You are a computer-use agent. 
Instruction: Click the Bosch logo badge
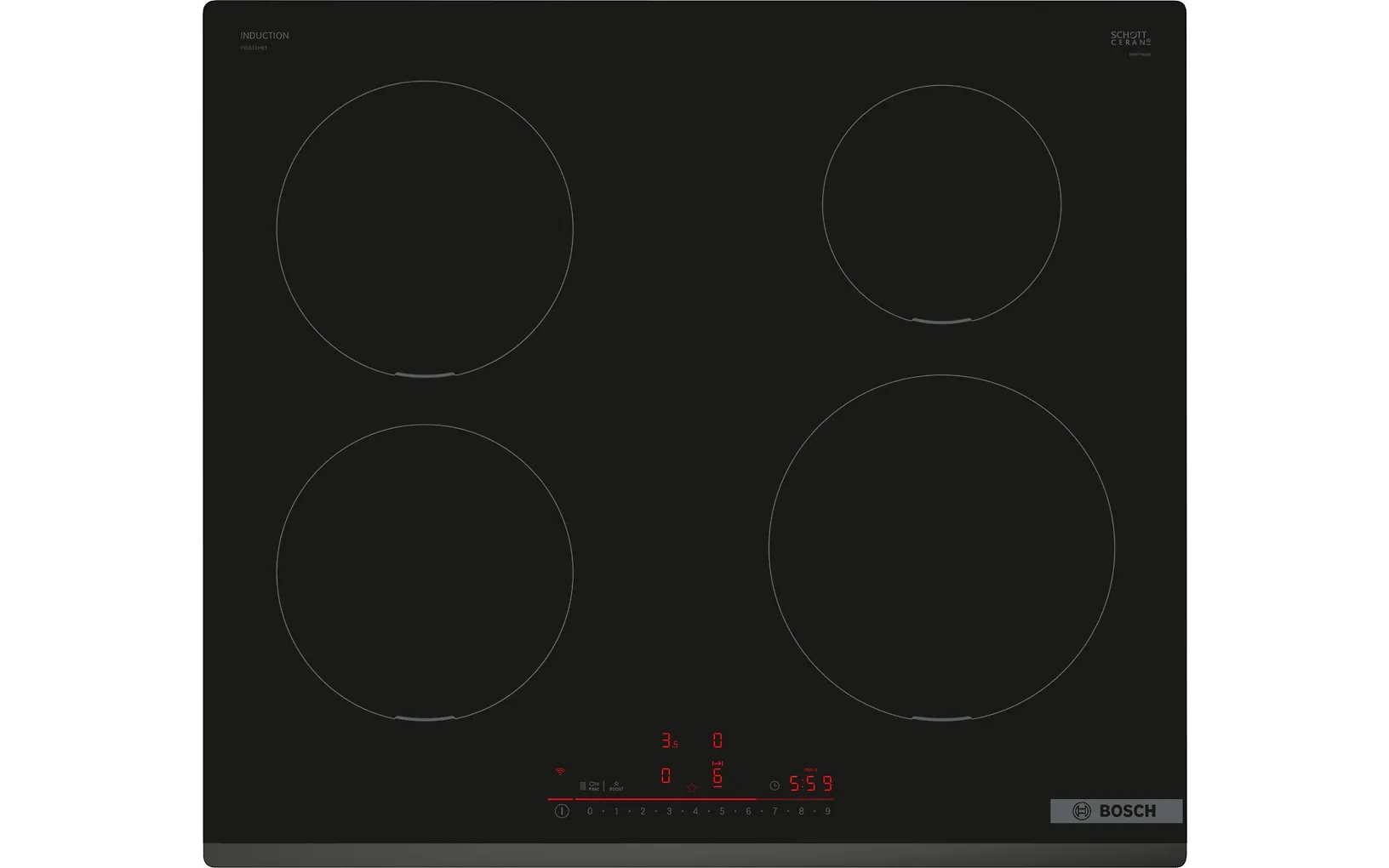coord(1115,811)
